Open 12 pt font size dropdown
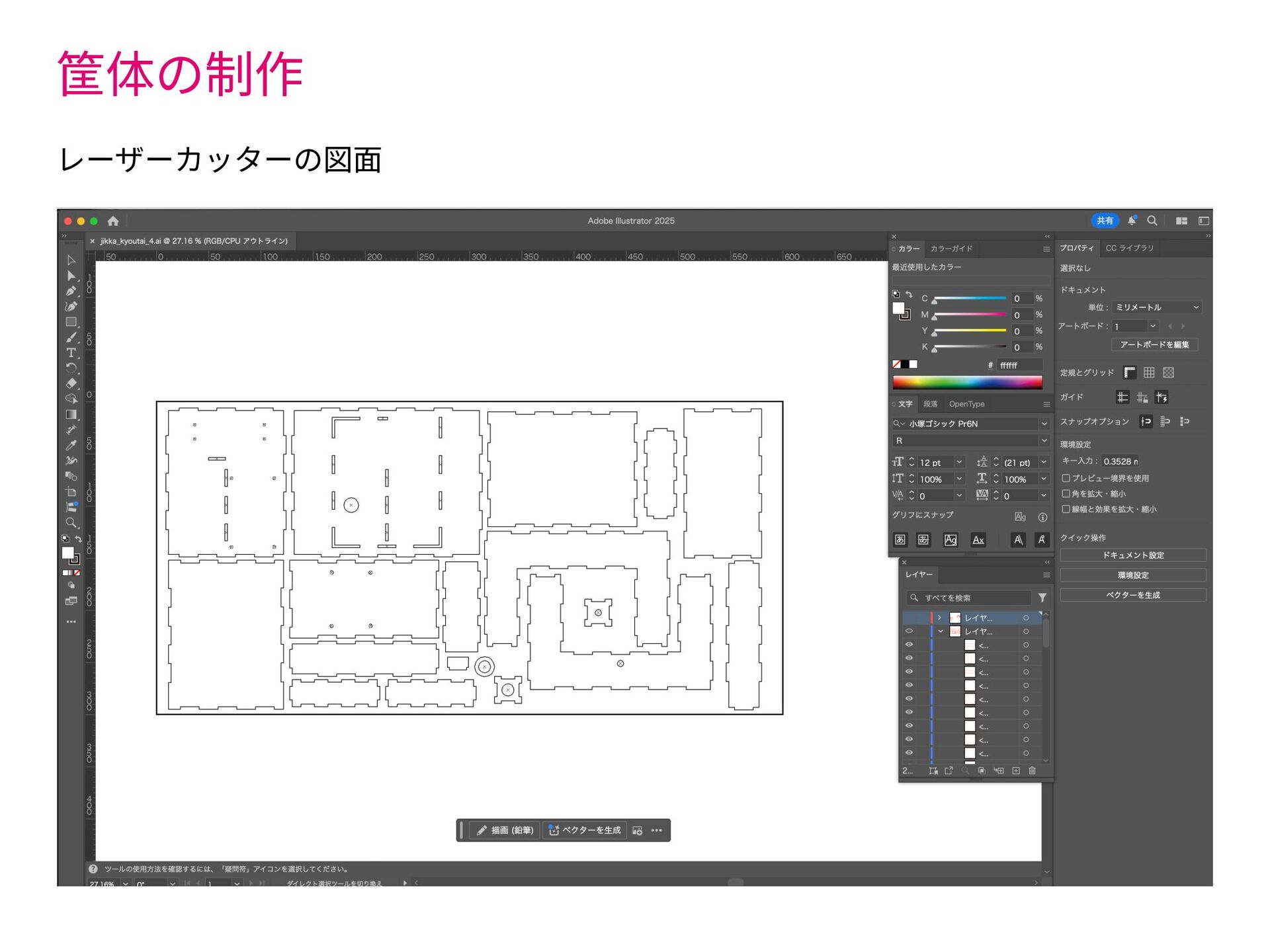This screenshot has height=952, width=1270. tap(960, 462)
